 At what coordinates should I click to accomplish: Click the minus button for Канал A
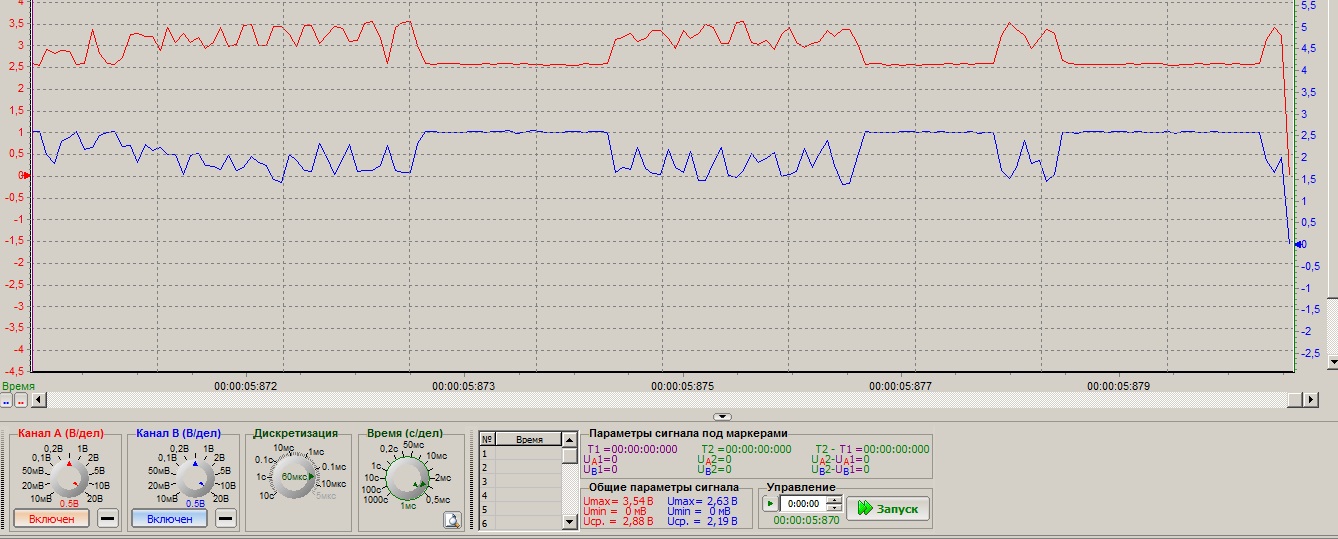pos(108,518)
